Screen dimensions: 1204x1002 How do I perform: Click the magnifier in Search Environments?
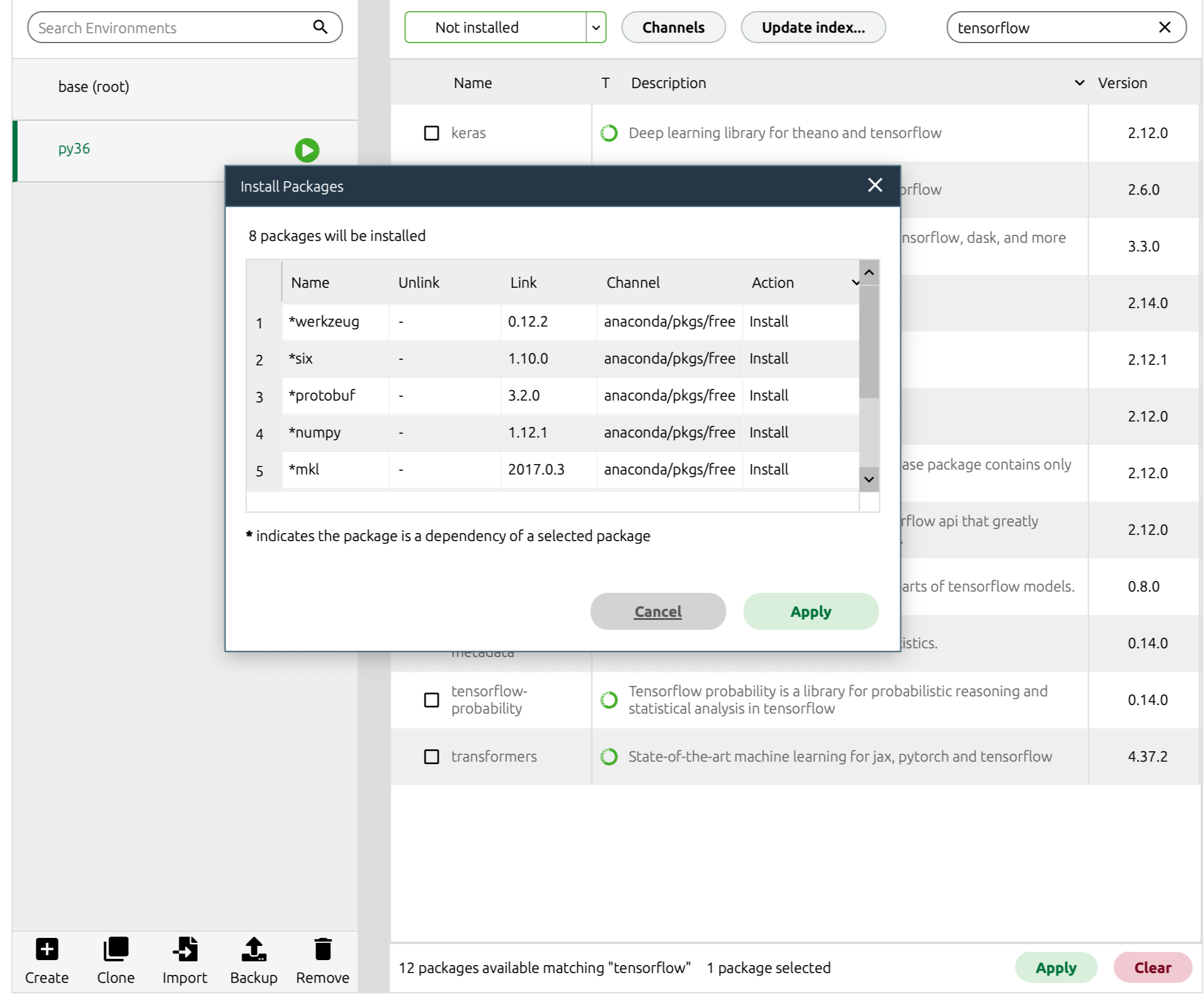tap(320, 26)
